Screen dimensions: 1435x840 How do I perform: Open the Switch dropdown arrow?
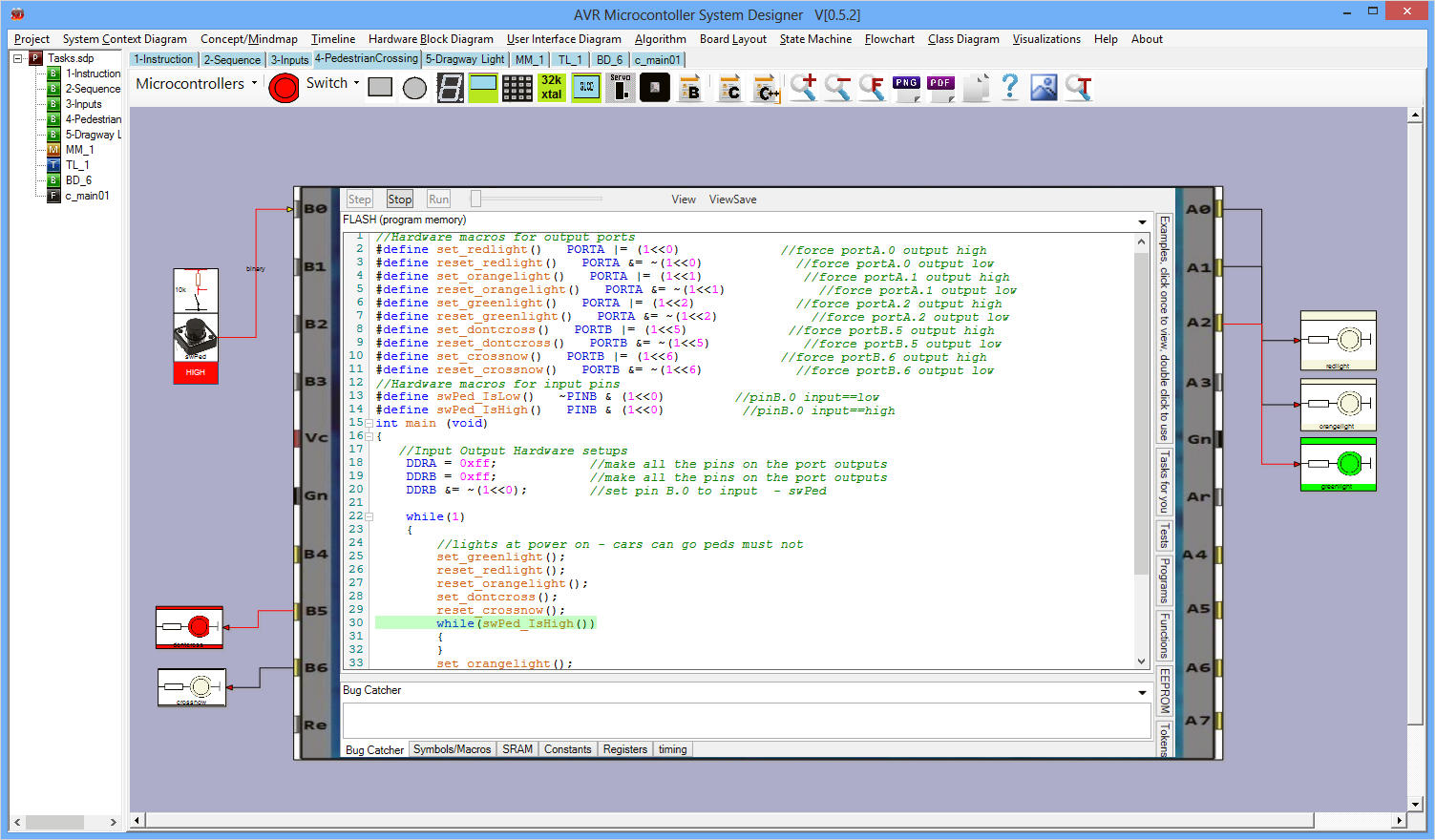point(357,84)
